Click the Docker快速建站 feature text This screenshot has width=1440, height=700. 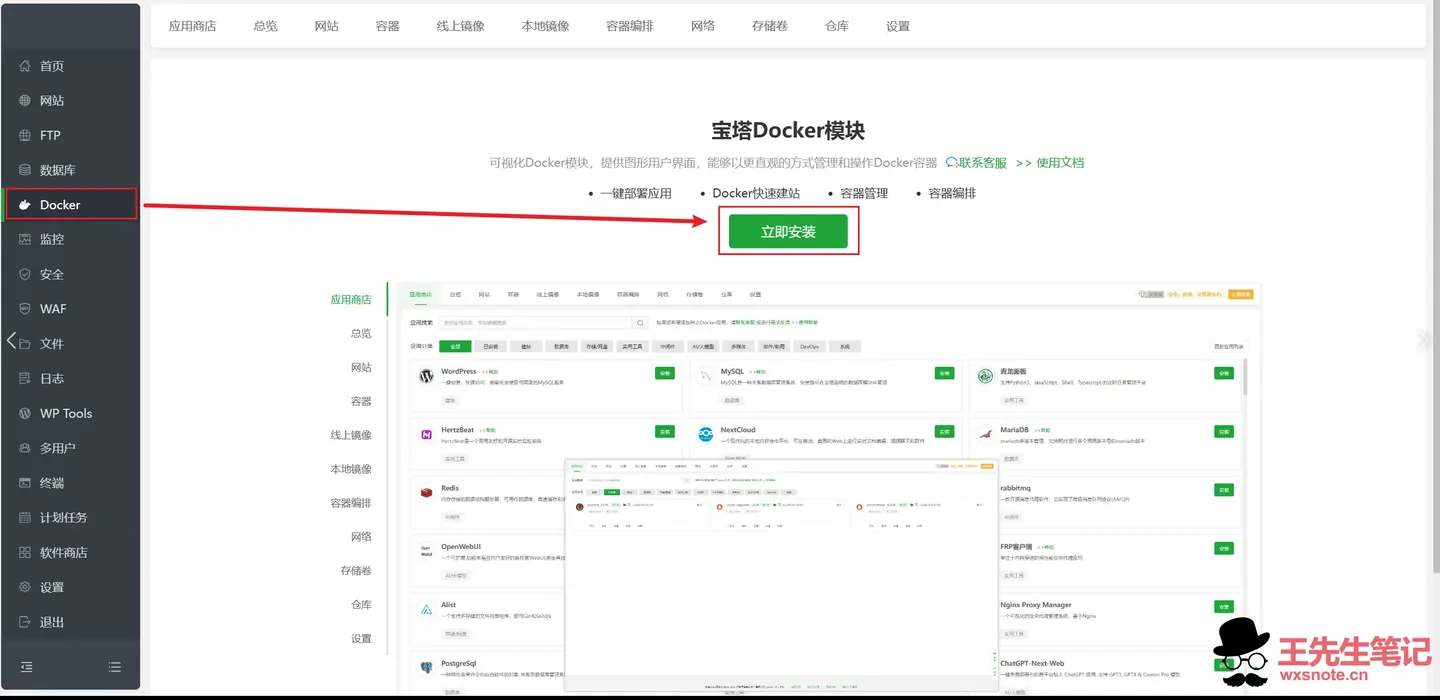pos(756,193)
